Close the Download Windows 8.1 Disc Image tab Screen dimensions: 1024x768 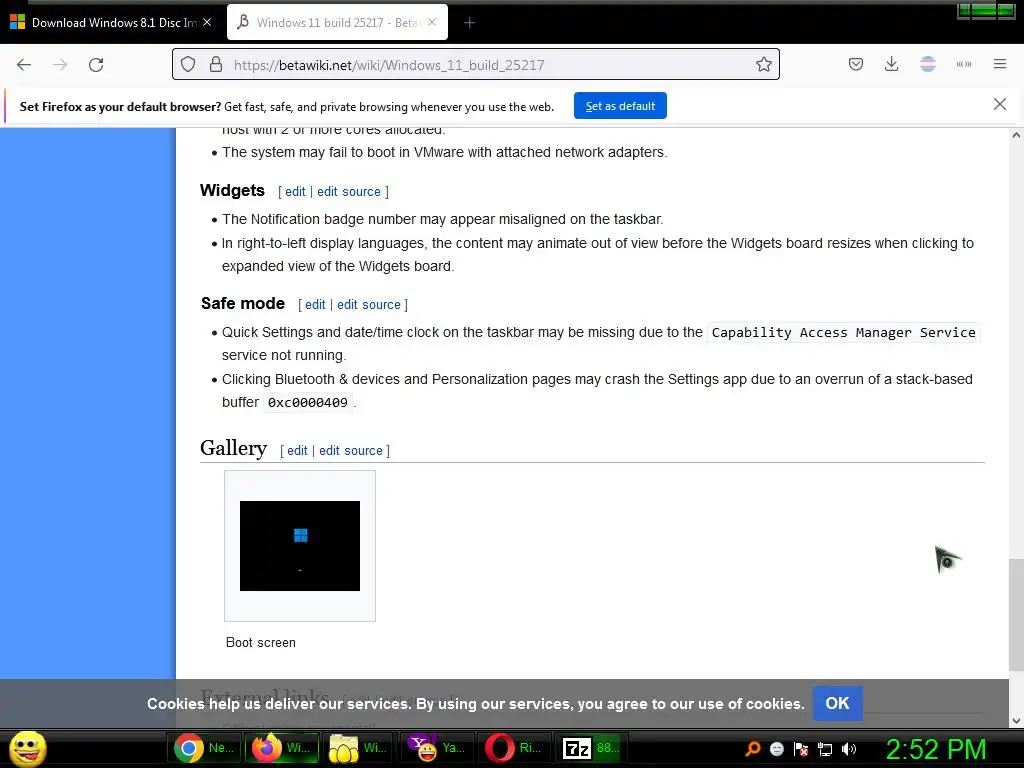coord(207,22)
